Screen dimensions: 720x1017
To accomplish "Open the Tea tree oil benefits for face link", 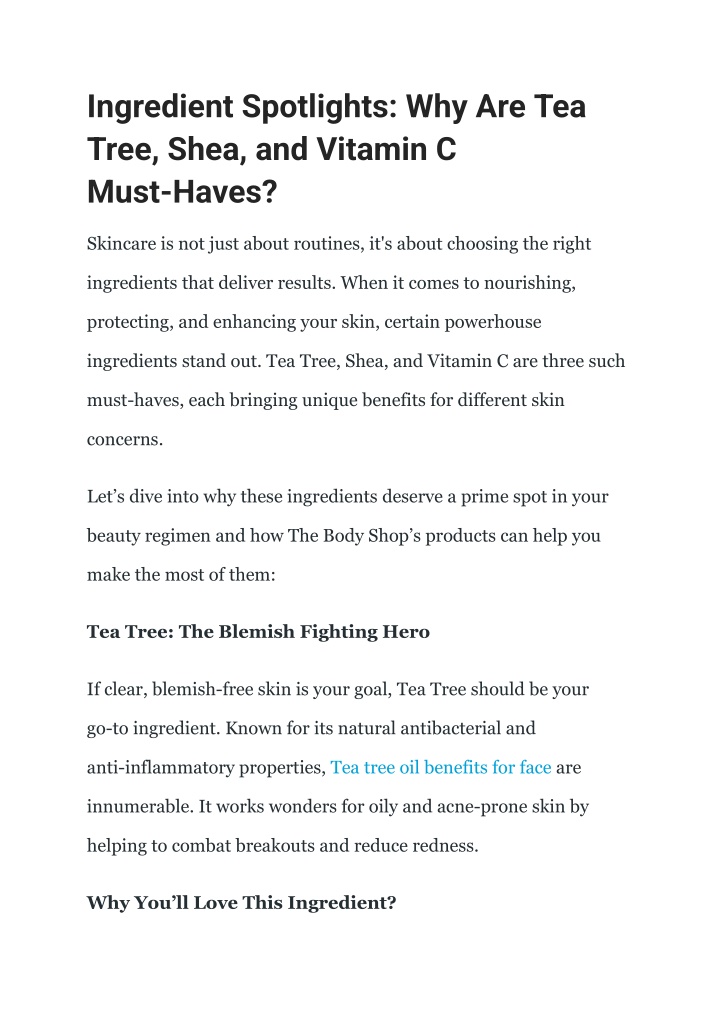I will click(440, 767).
